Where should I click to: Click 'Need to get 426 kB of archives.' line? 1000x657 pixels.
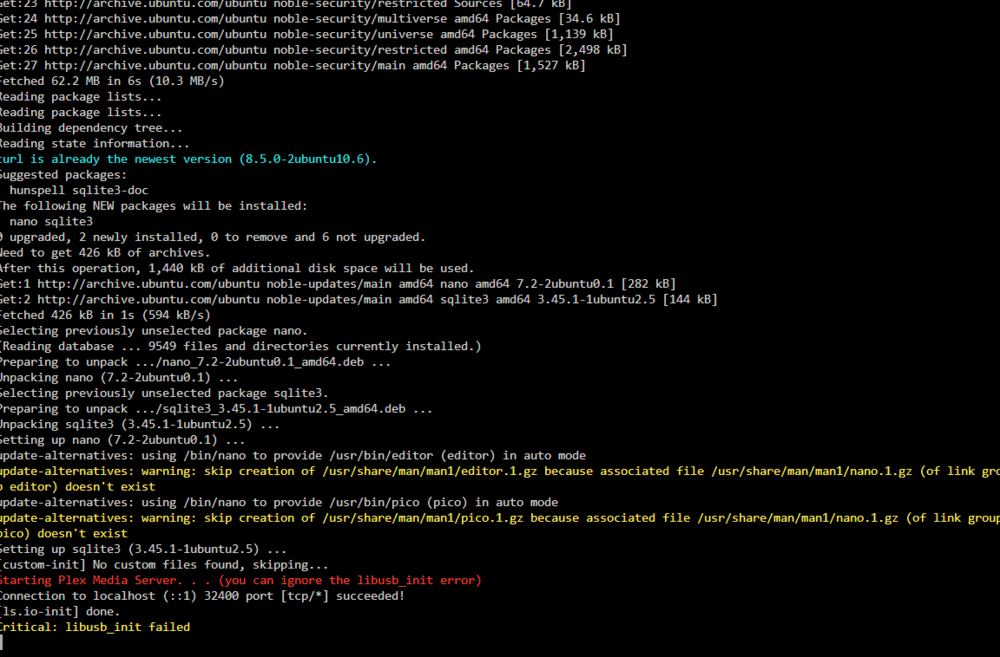click(x=105, y=253)
